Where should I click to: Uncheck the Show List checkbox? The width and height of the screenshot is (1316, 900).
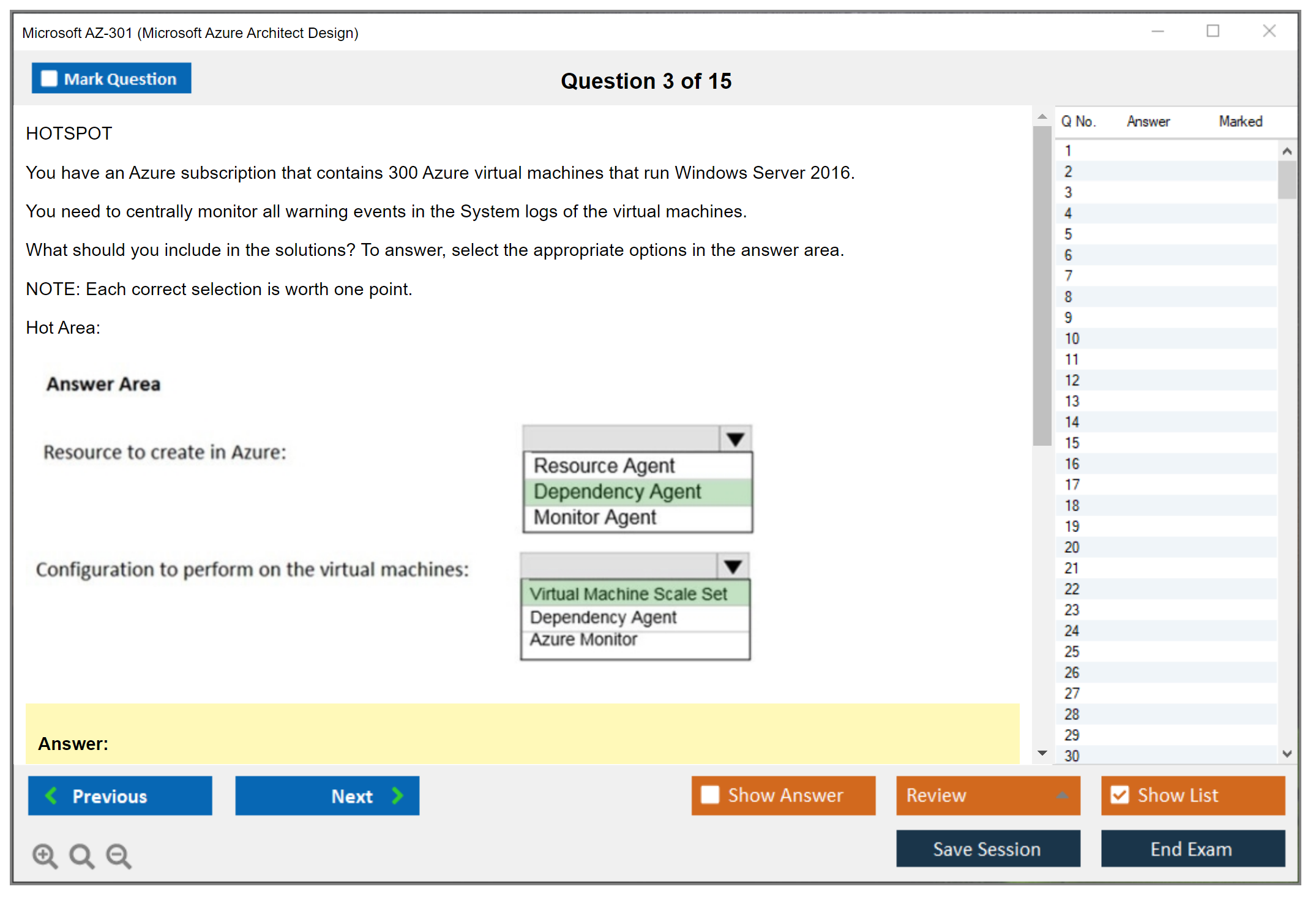click(x=1120, y=795)
